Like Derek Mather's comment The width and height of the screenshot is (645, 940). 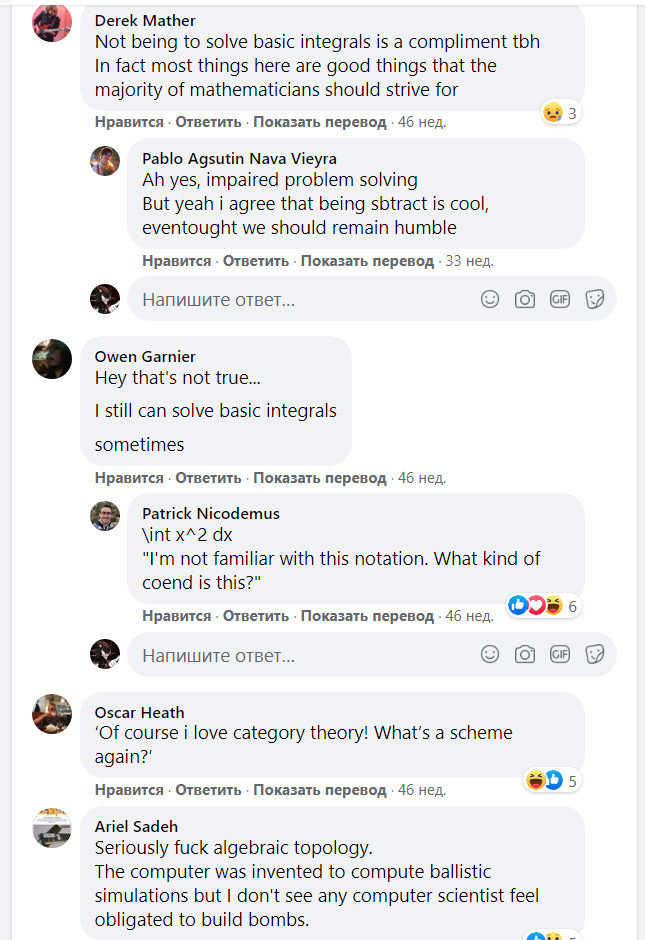(x=129, y=122)
